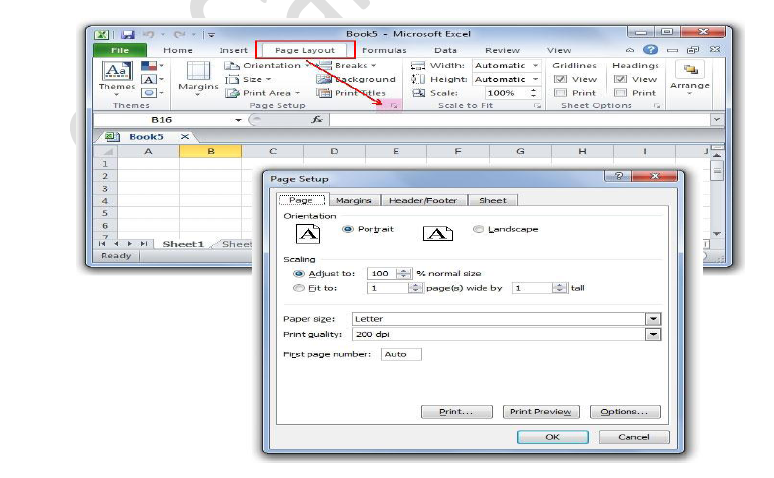This screenshot has height=478, width=774.
Task: Open the Themes gallery icon
Action: pyautogui.click(x=117, y=74)
